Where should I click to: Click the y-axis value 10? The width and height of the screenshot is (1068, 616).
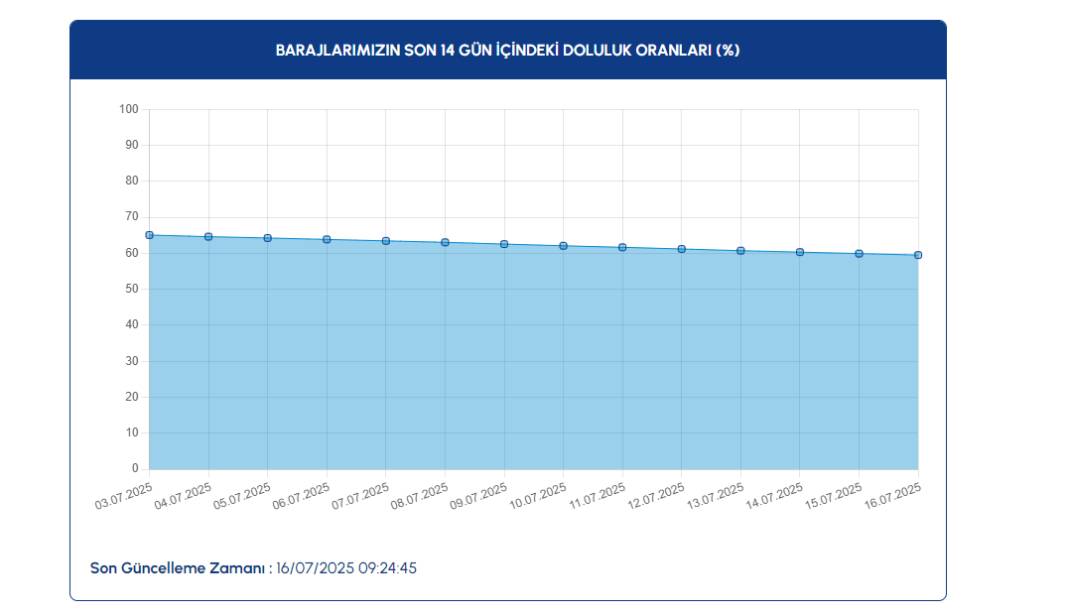131,433
